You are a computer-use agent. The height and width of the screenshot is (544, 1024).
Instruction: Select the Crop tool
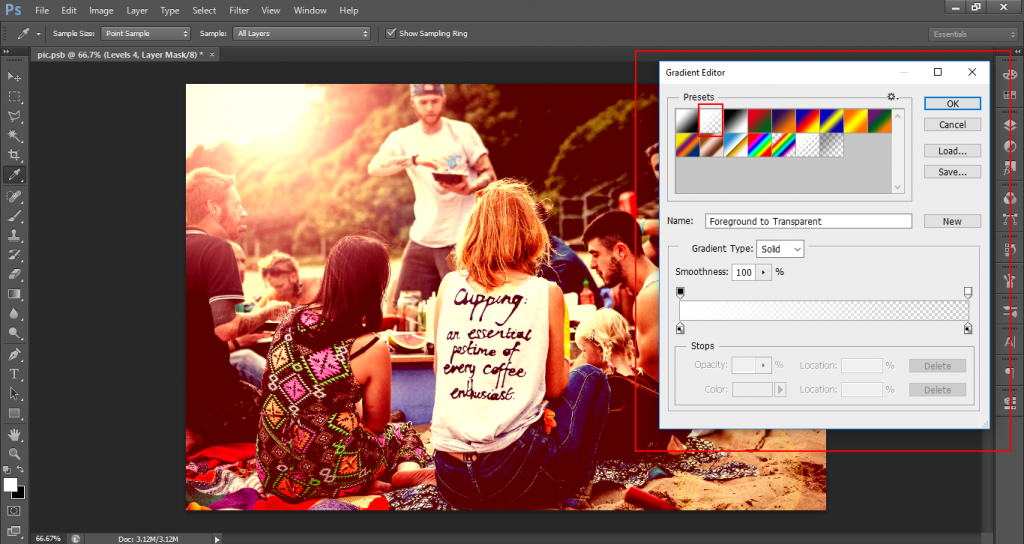click(14, 155)
